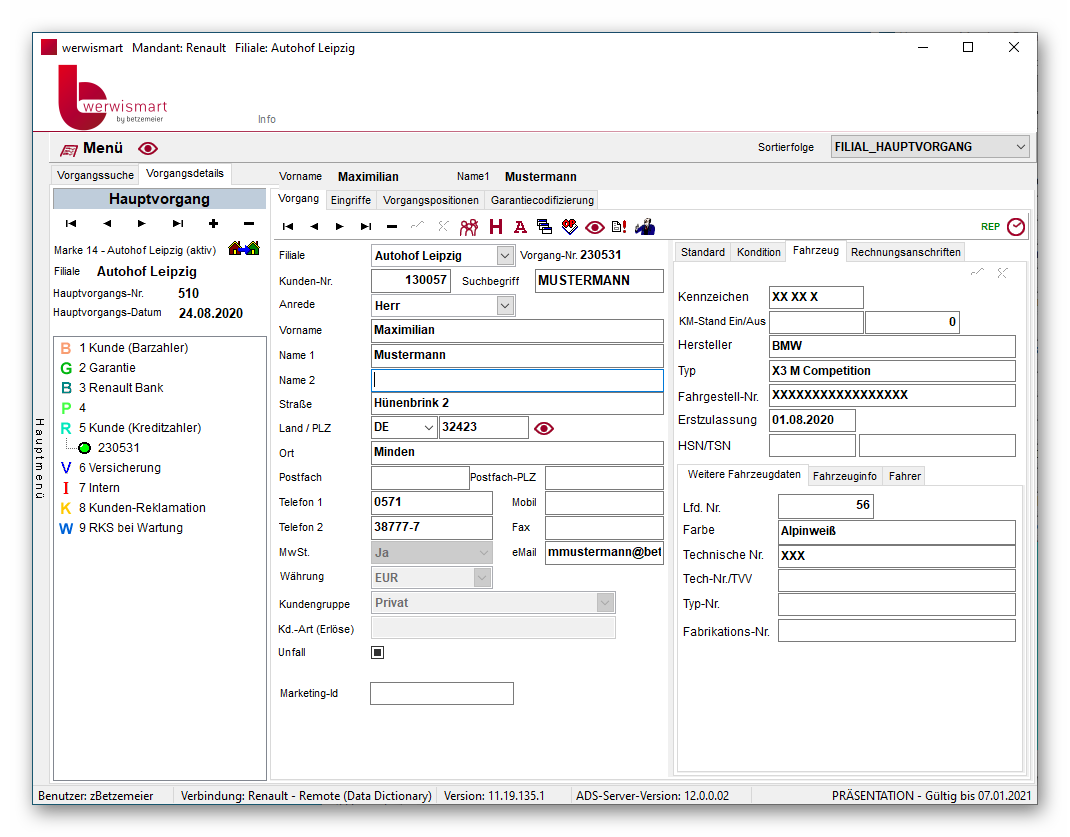Viewport: 1070px width, 837px height.
Task: Switch to the Vorgangsdetails tab
Action: 185,174
